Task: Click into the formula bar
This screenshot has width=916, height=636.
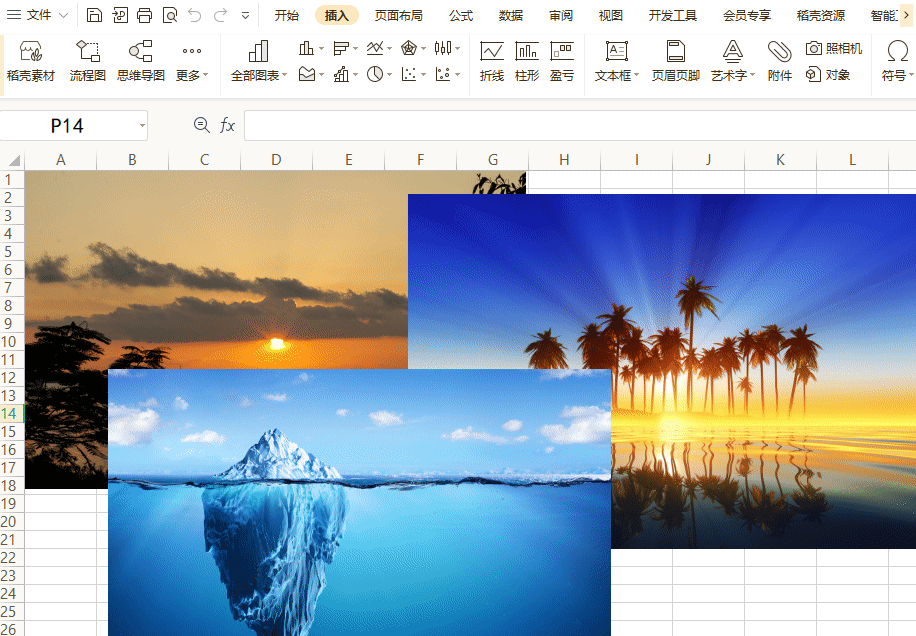Action: (580, 126)
